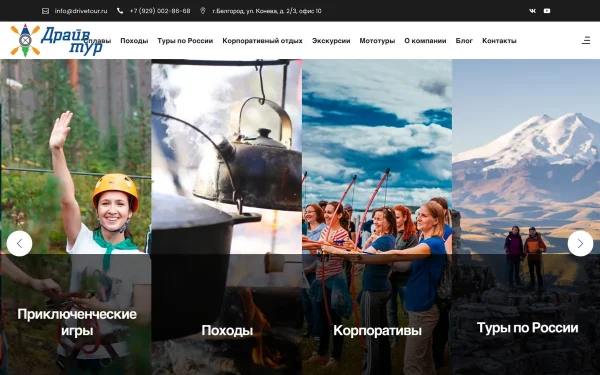
Task: Click the map pin location icon
Action: pos(203,11)
